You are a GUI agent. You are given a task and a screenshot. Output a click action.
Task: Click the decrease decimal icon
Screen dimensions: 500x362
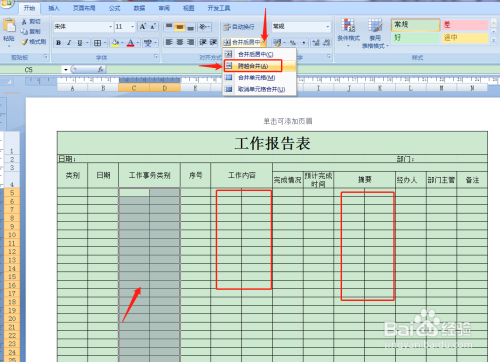pyautogui.click(x=327, y=43)
